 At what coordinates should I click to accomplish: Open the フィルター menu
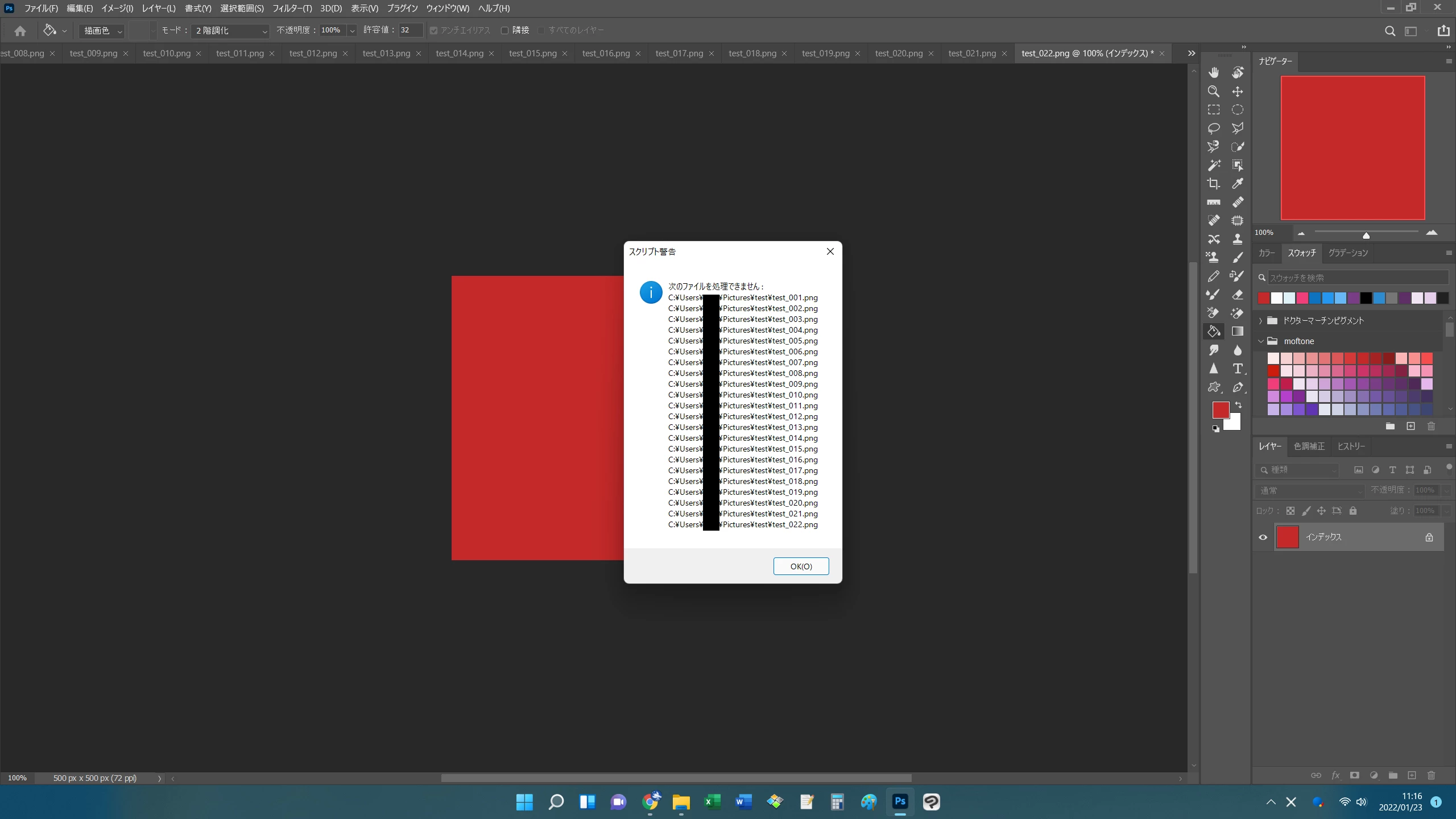point(292,8)
